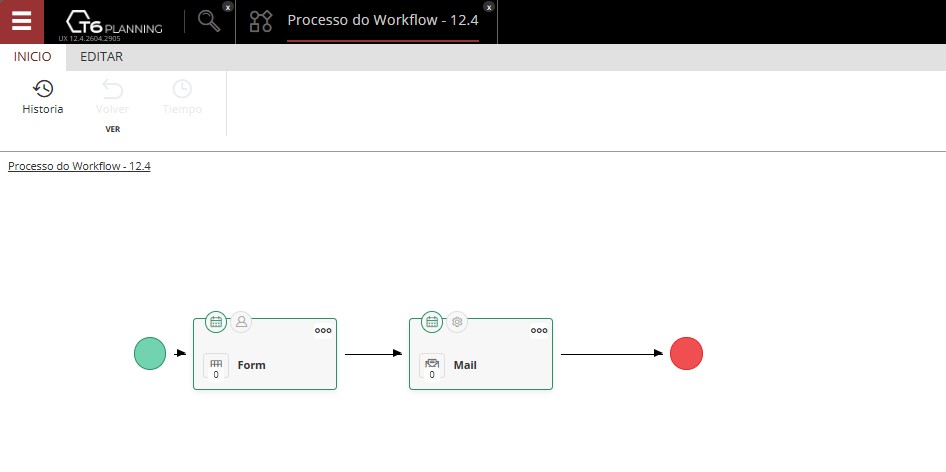Viewport: 946px width, 472px height.
Task: Close the Processo do Workflow tab
Action: click(x=489, y=7)
